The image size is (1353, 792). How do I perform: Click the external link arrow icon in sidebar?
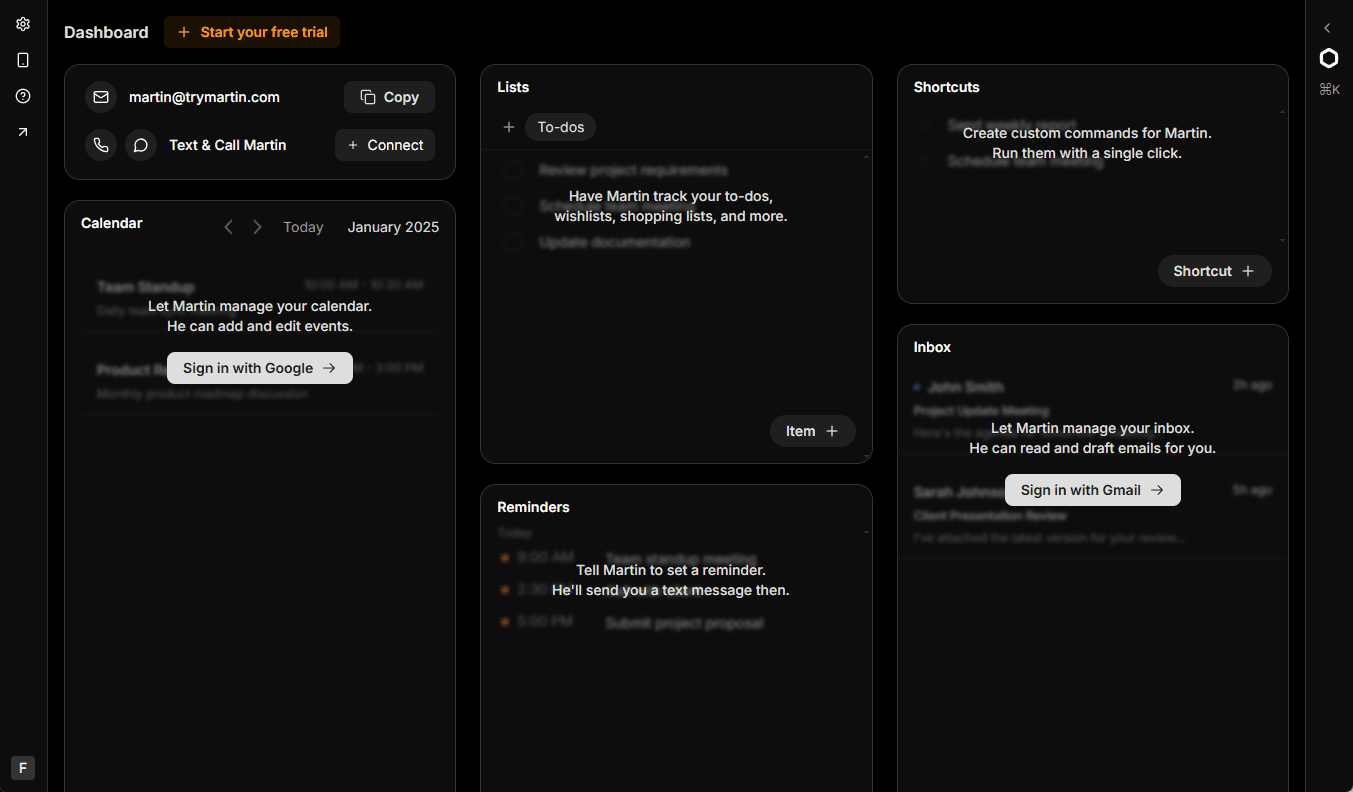click(x=23, y=132)
